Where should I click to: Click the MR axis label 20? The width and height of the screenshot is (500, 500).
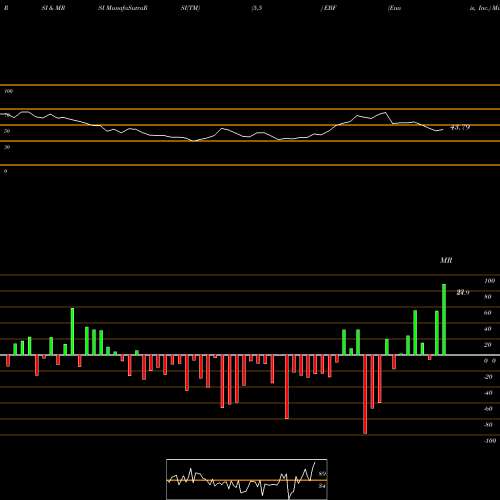tap(488, 345)
